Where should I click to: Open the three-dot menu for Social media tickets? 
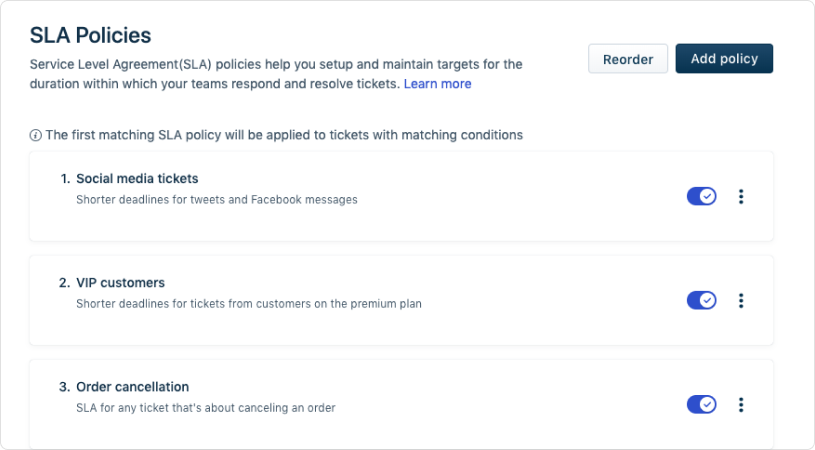click(x=741, y=196)
